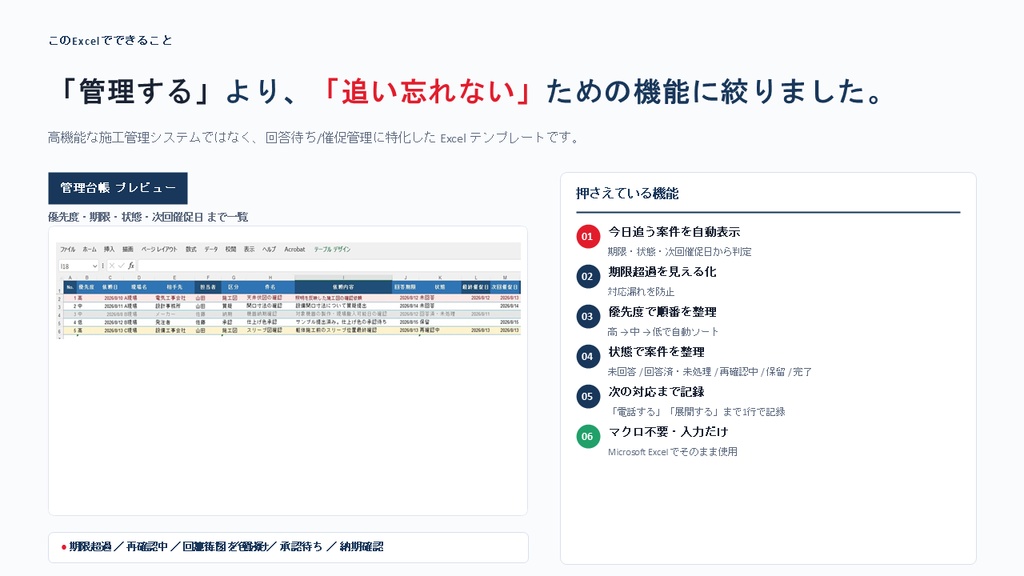Click the 次の対応まで記録 feature title
The image size is (1024, 576).
tap(656, 392)
